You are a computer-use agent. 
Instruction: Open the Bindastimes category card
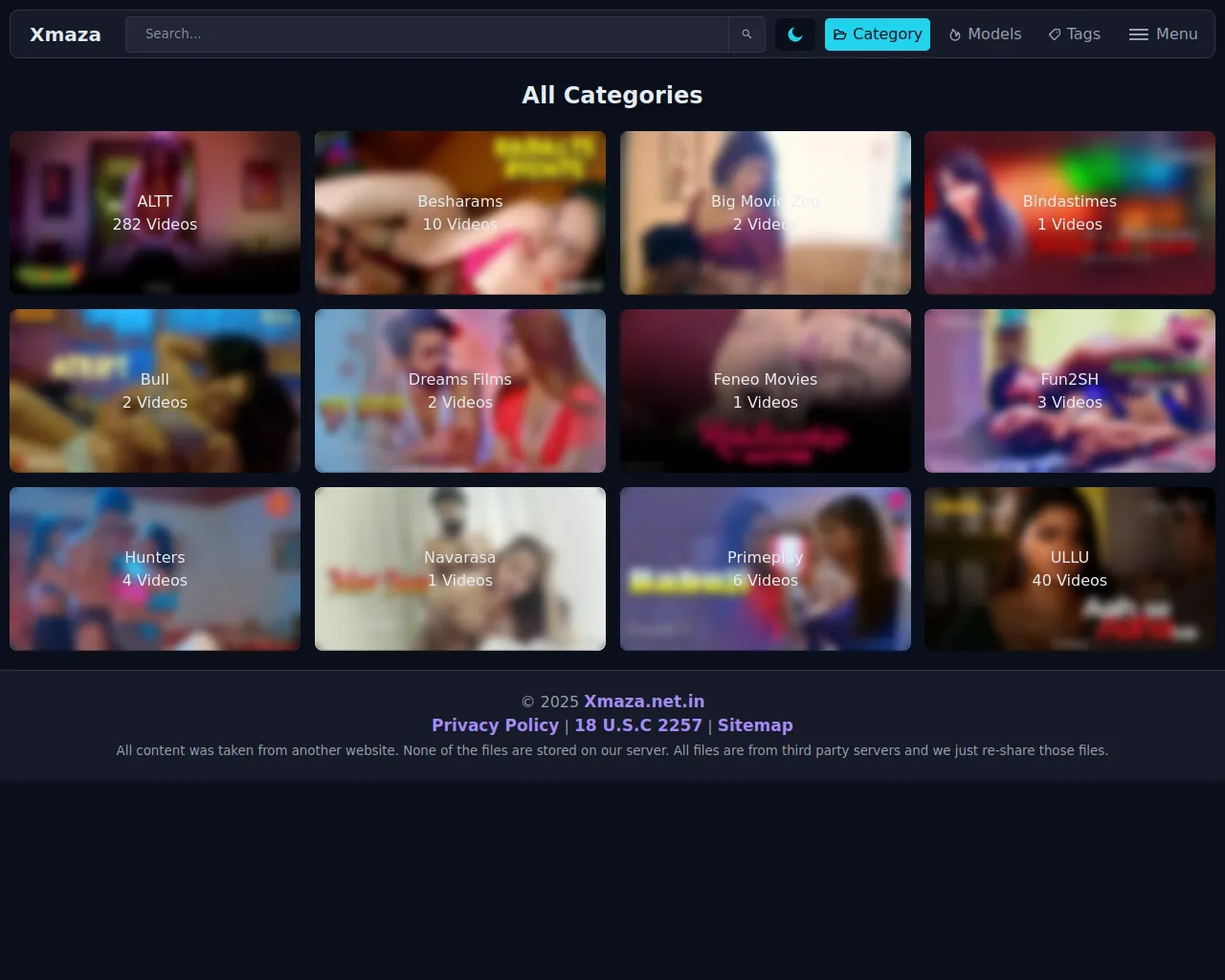click(1070, 212)
